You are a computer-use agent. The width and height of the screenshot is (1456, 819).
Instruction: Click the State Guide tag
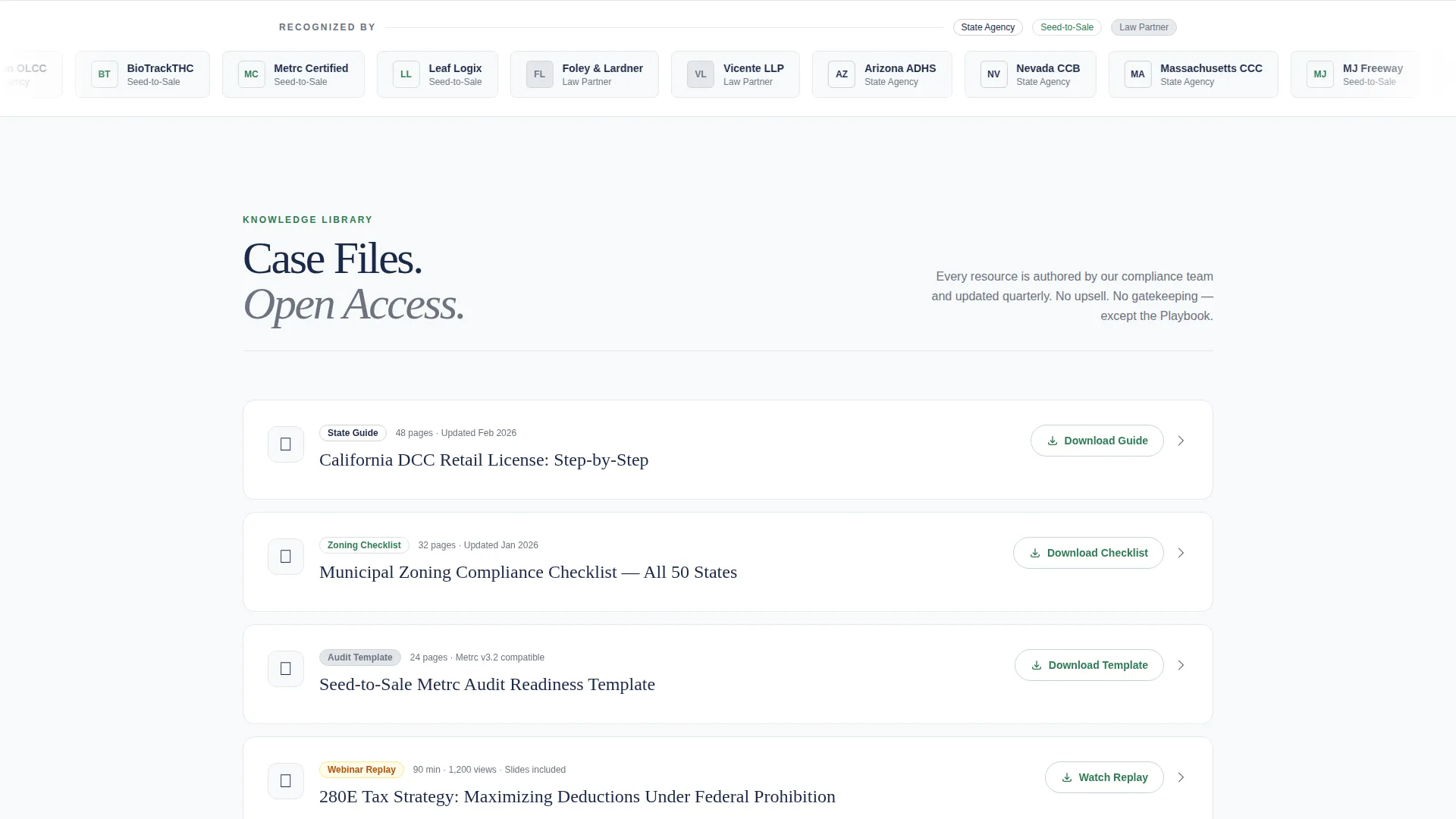pos(353,433)
